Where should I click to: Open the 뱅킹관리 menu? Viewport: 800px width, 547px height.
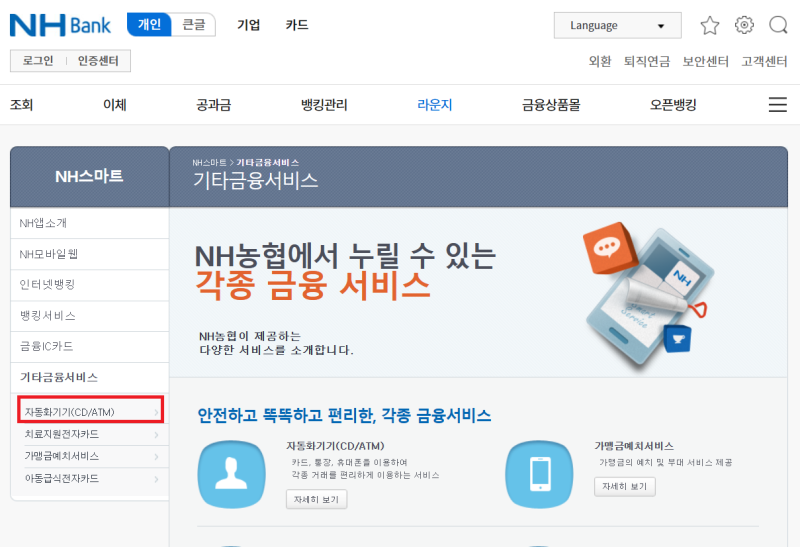point(324,105)
